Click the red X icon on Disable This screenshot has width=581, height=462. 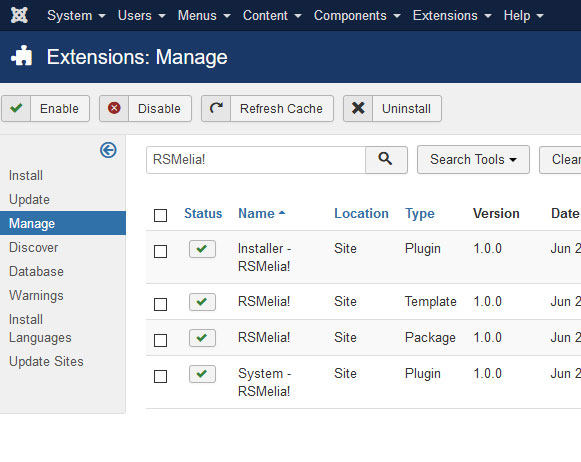114,108
